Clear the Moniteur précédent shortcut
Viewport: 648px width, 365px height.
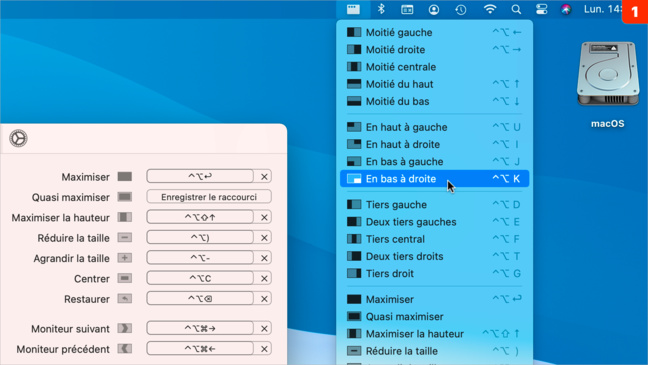(264, 349)
